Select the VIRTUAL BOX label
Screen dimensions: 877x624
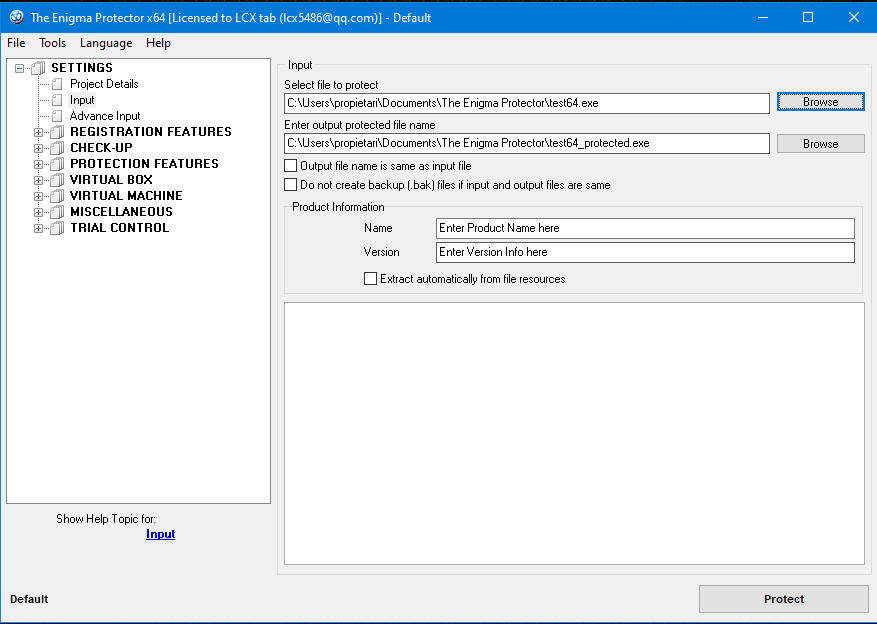pyautogui.click(x=111, y=180)
